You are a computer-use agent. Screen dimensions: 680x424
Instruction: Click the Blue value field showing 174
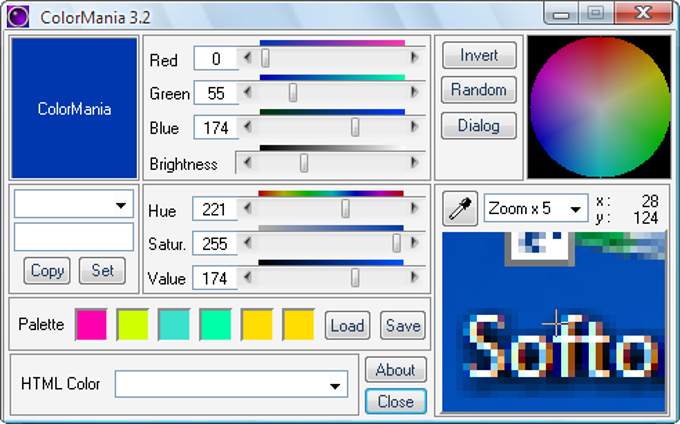click(x=216, y=127)
